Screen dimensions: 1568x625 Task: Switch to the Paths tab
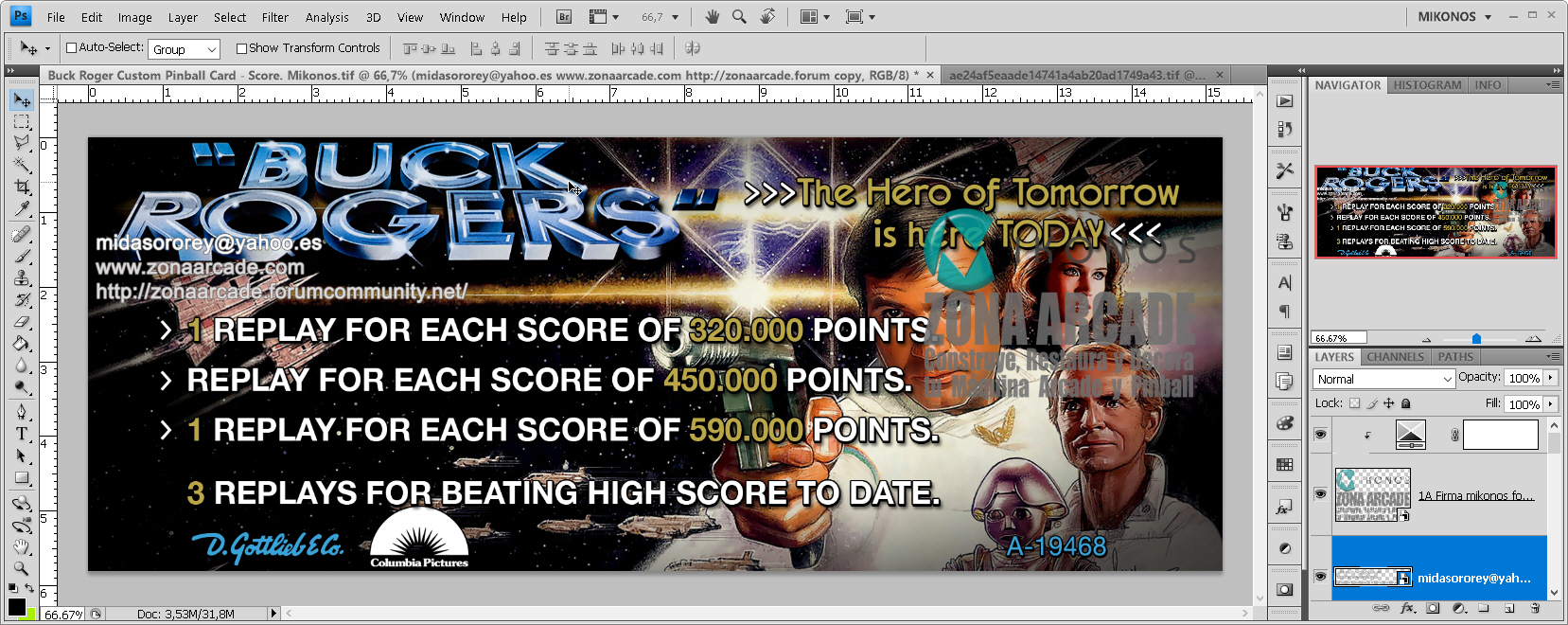1455,357
